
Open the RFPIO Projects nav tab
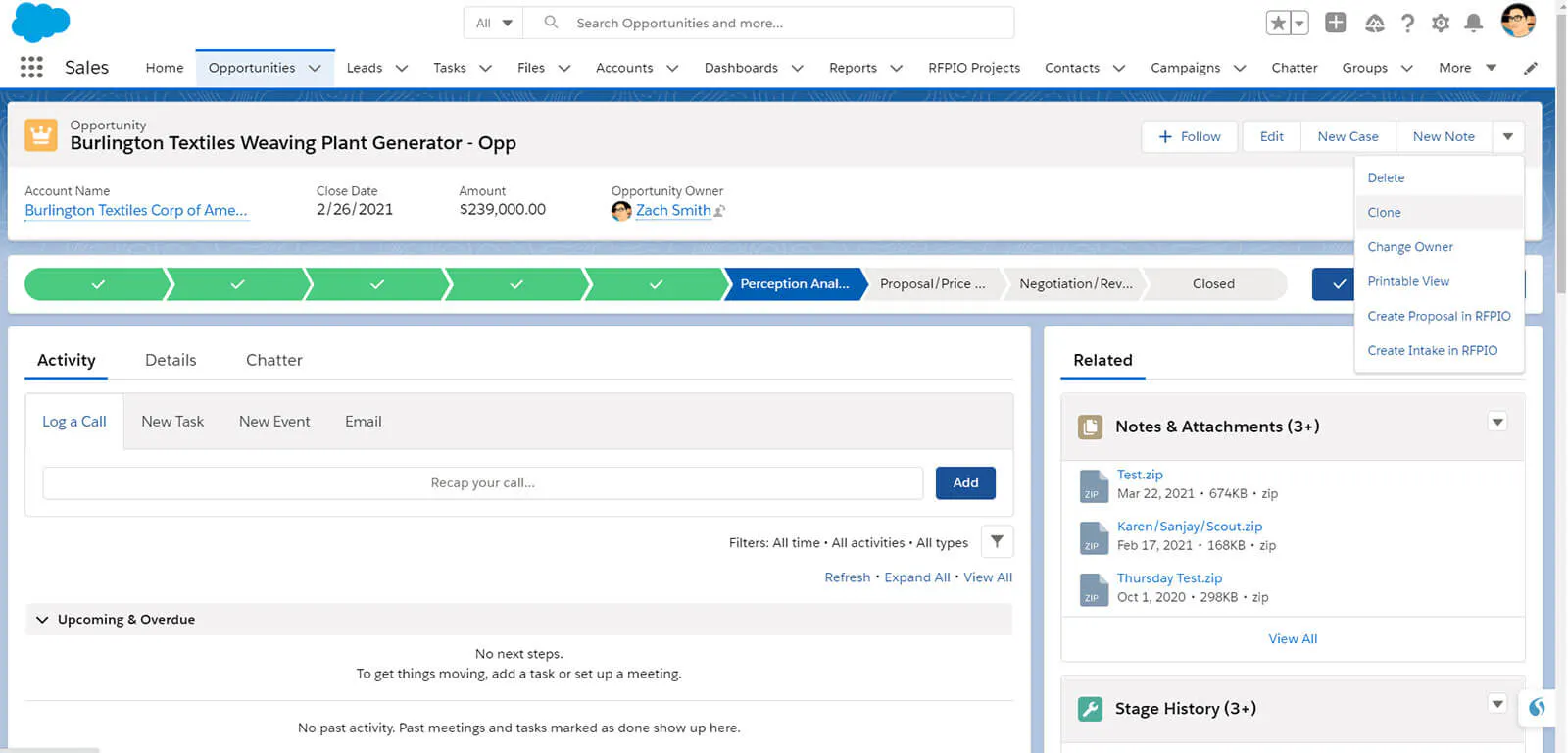(x=974, y=68)
